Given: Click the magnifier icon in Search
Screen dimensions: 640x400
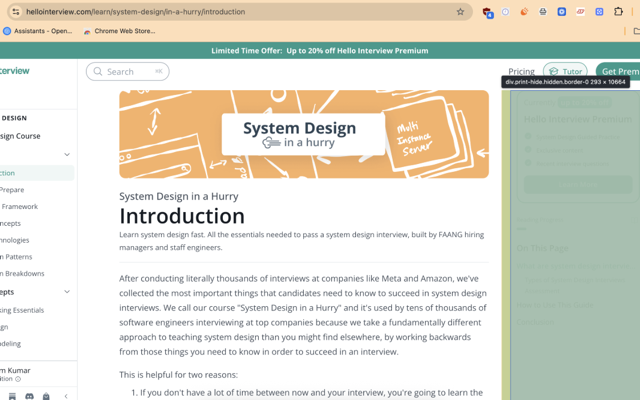Looking at the screenshot, I should pos(98,71).
